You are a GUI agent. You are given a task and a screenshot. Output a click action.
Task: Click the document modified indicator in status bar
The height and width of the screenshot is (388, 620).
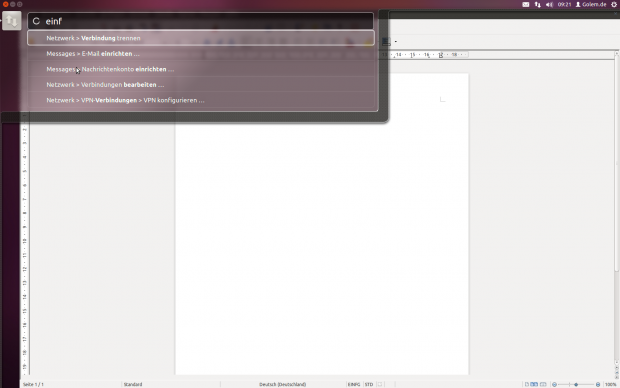(380, 384)
